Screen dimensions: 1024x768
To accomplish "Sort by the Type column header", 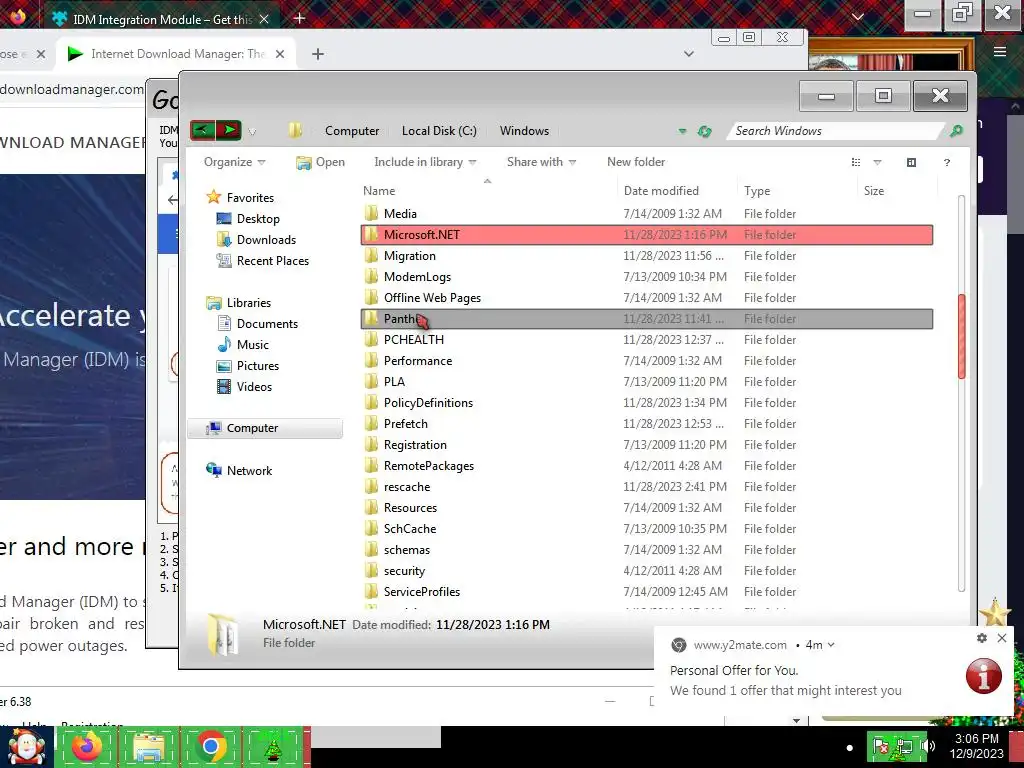I will pos(757,191).
